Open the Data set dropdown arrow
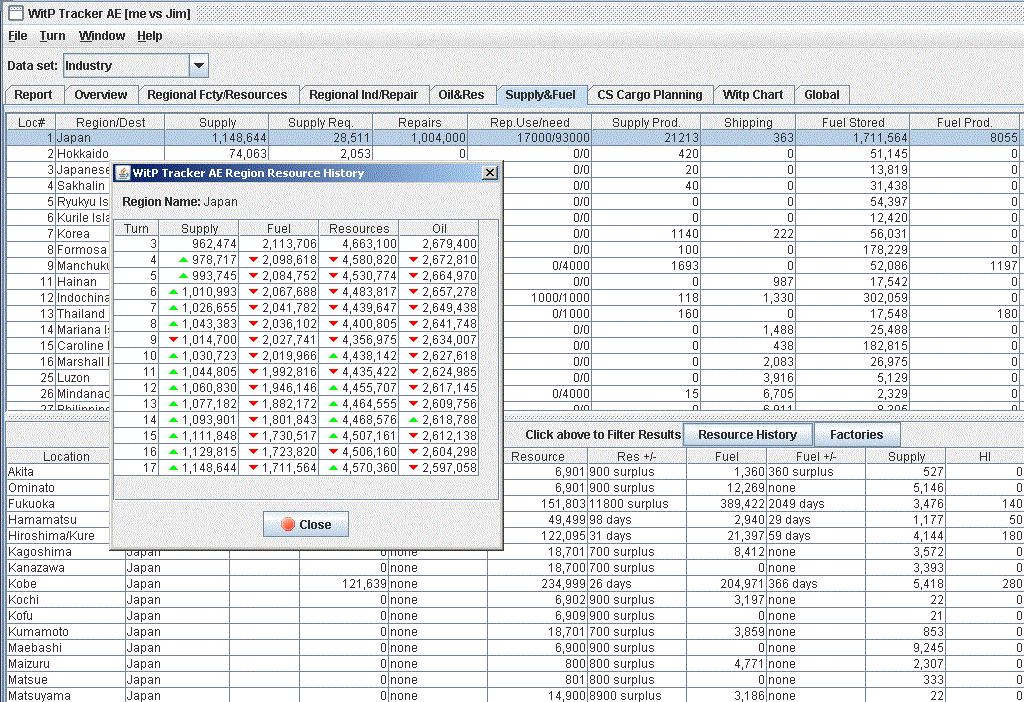Viewport: 1024px width, 702px height. point(198,66)
